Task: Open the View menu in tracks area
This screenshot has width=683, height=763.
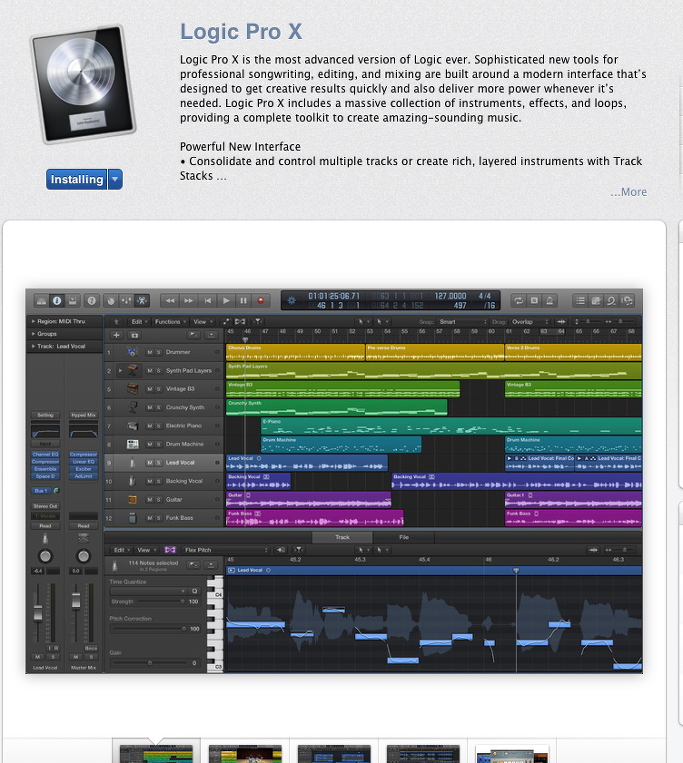Action: point(202,322)
